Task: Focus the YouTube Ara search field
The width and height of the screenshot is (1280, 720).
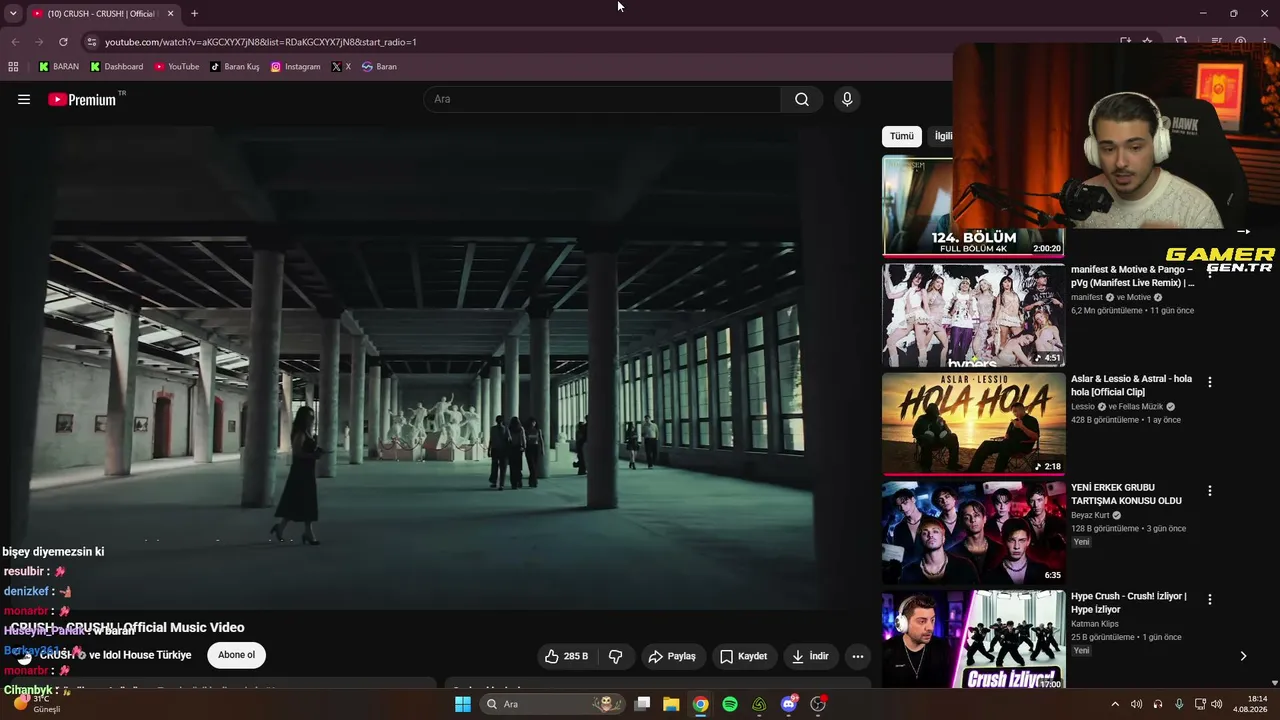Action: [603, 99]
